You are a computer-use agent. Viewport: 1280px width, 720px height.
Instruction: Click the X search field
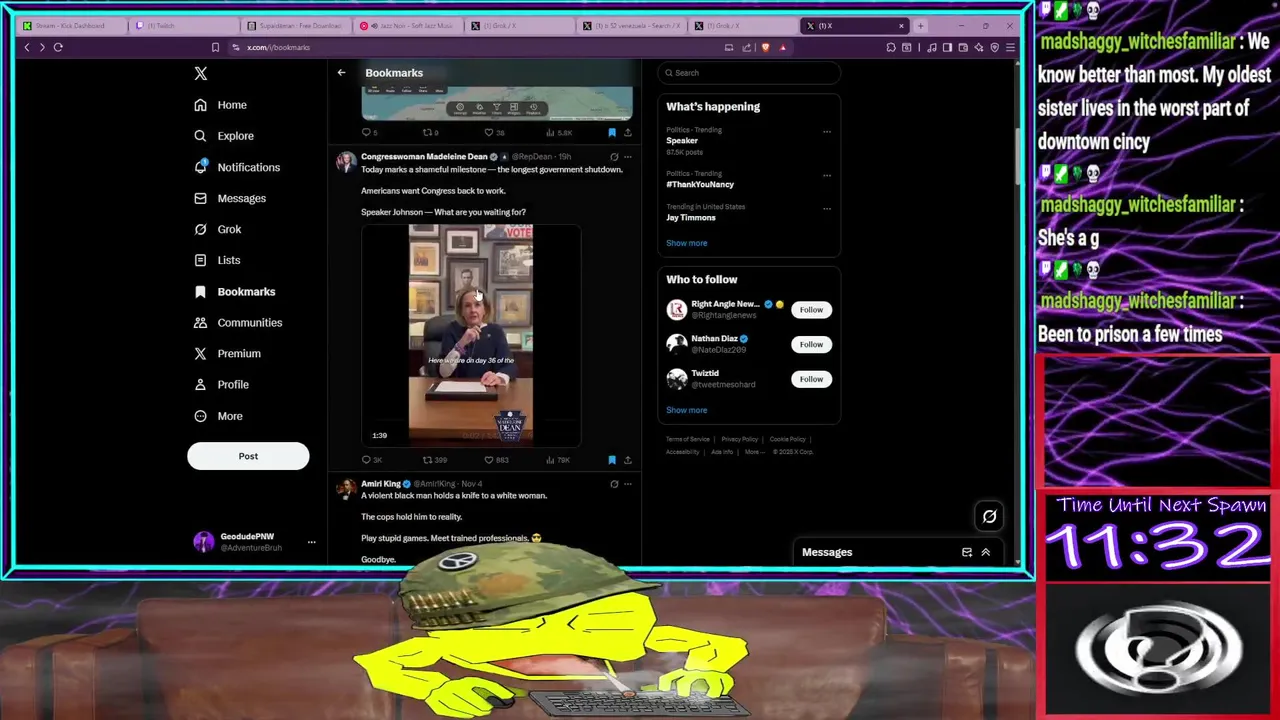pos(749,72)
